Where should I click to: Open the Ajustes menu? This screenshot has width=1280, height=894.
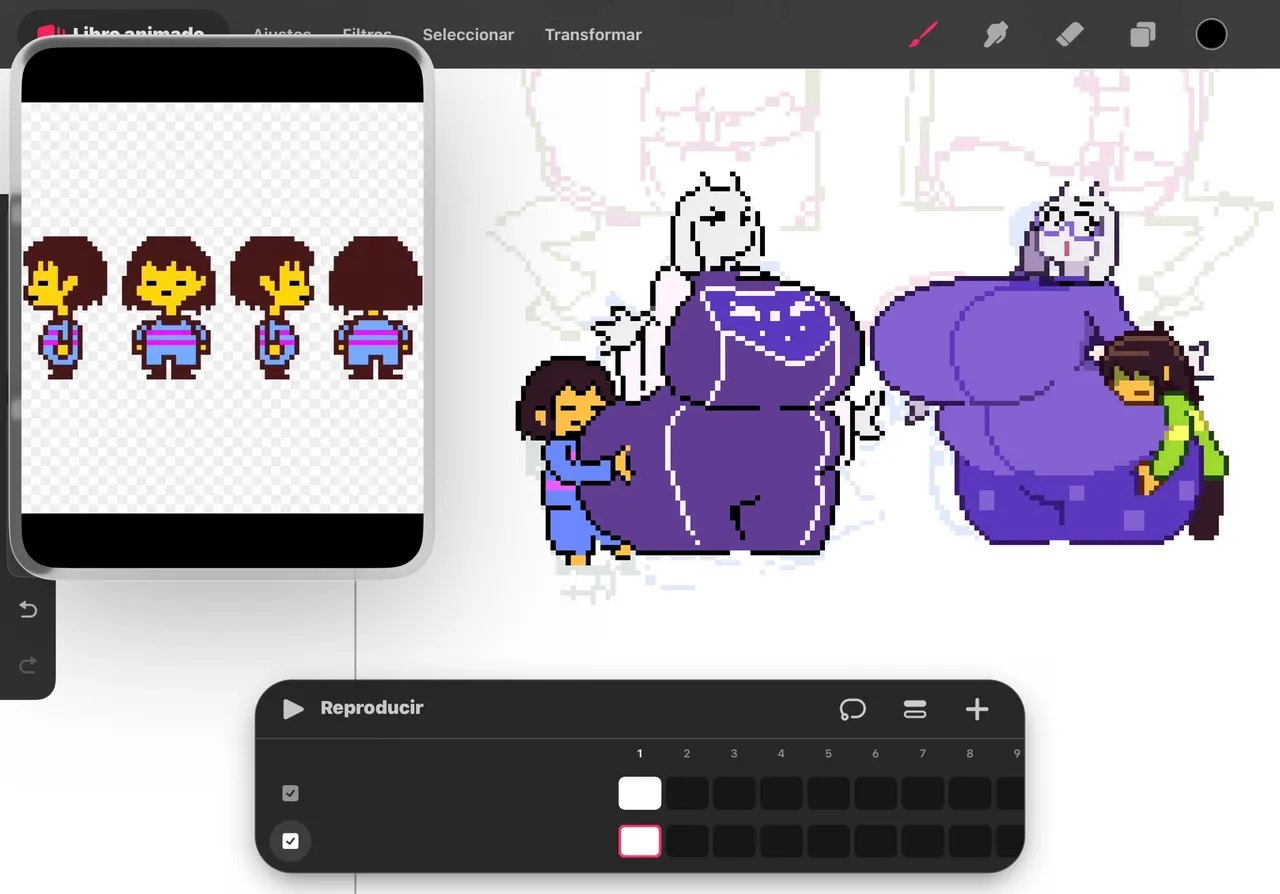281,35
